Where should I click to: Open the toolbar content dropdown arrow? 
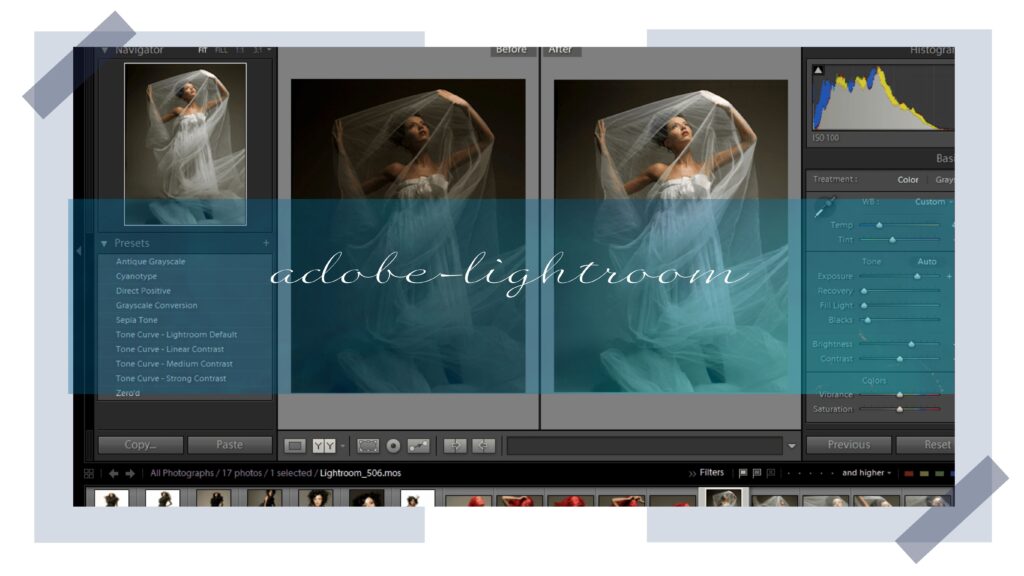792,446
